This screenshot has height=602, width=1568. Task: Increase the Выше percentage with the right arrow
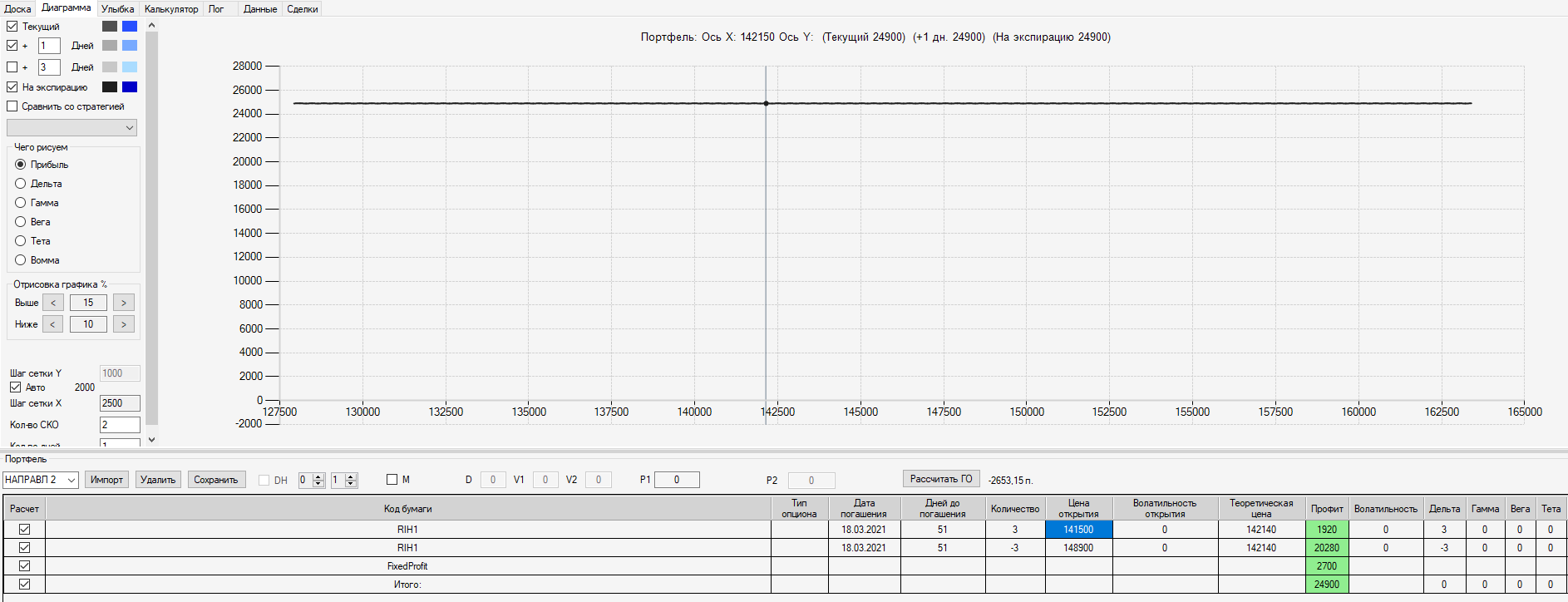tap(124, 303)
